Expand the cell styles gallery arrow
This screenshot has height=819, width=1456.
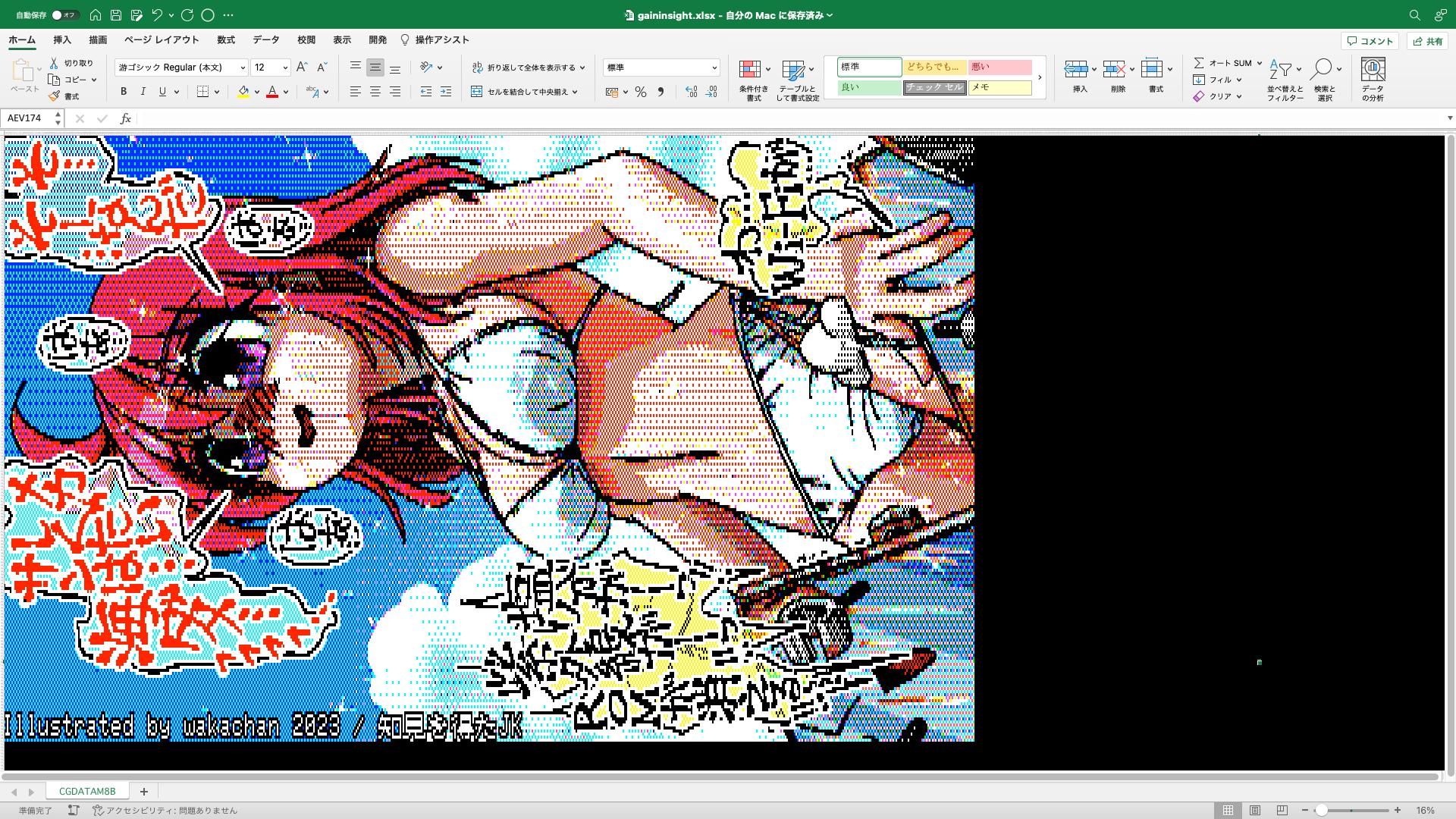[x=1040, y=77]
